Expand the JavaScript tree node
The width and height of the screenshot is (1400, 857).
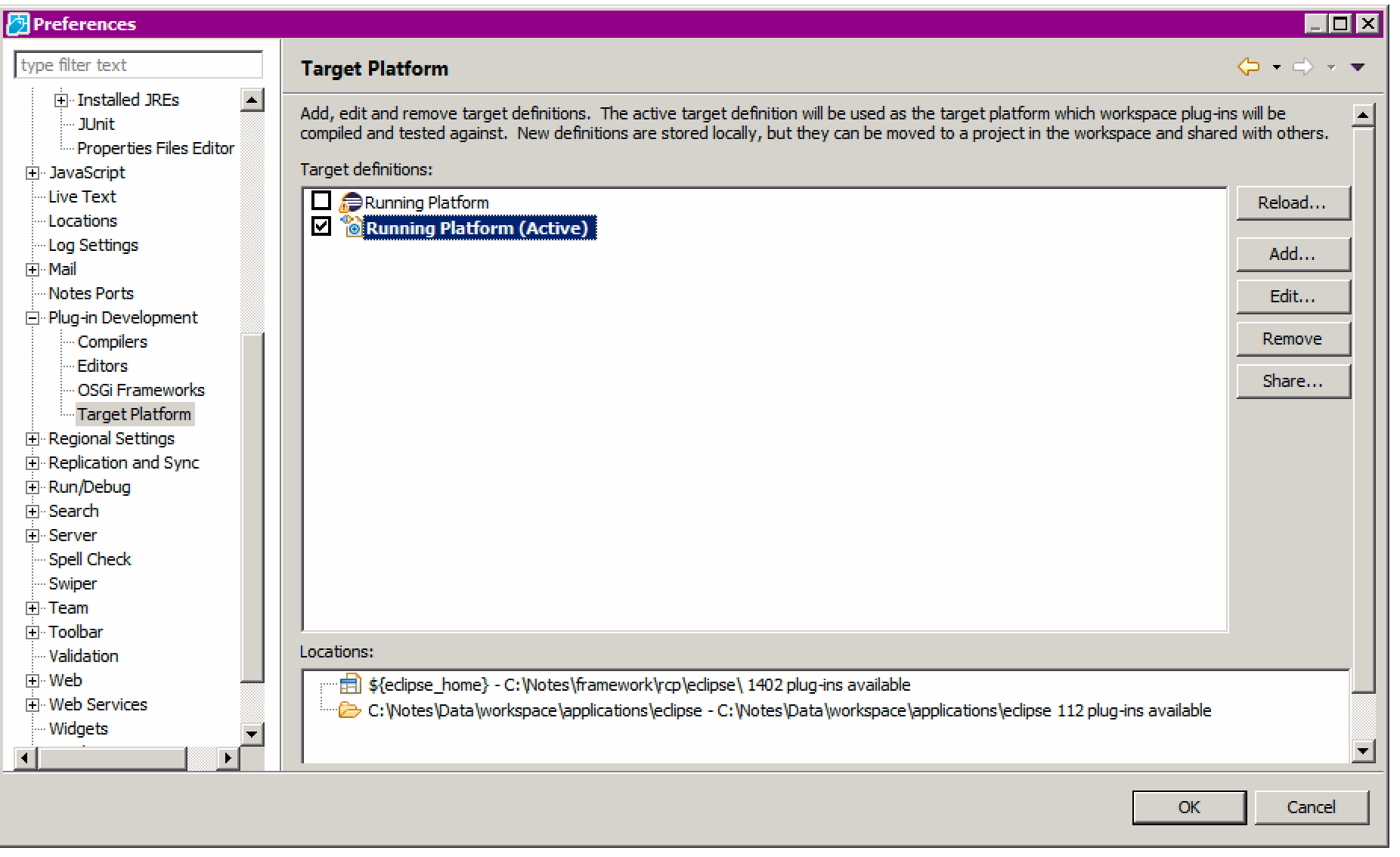pyautogui.click(x=33, y=173)
